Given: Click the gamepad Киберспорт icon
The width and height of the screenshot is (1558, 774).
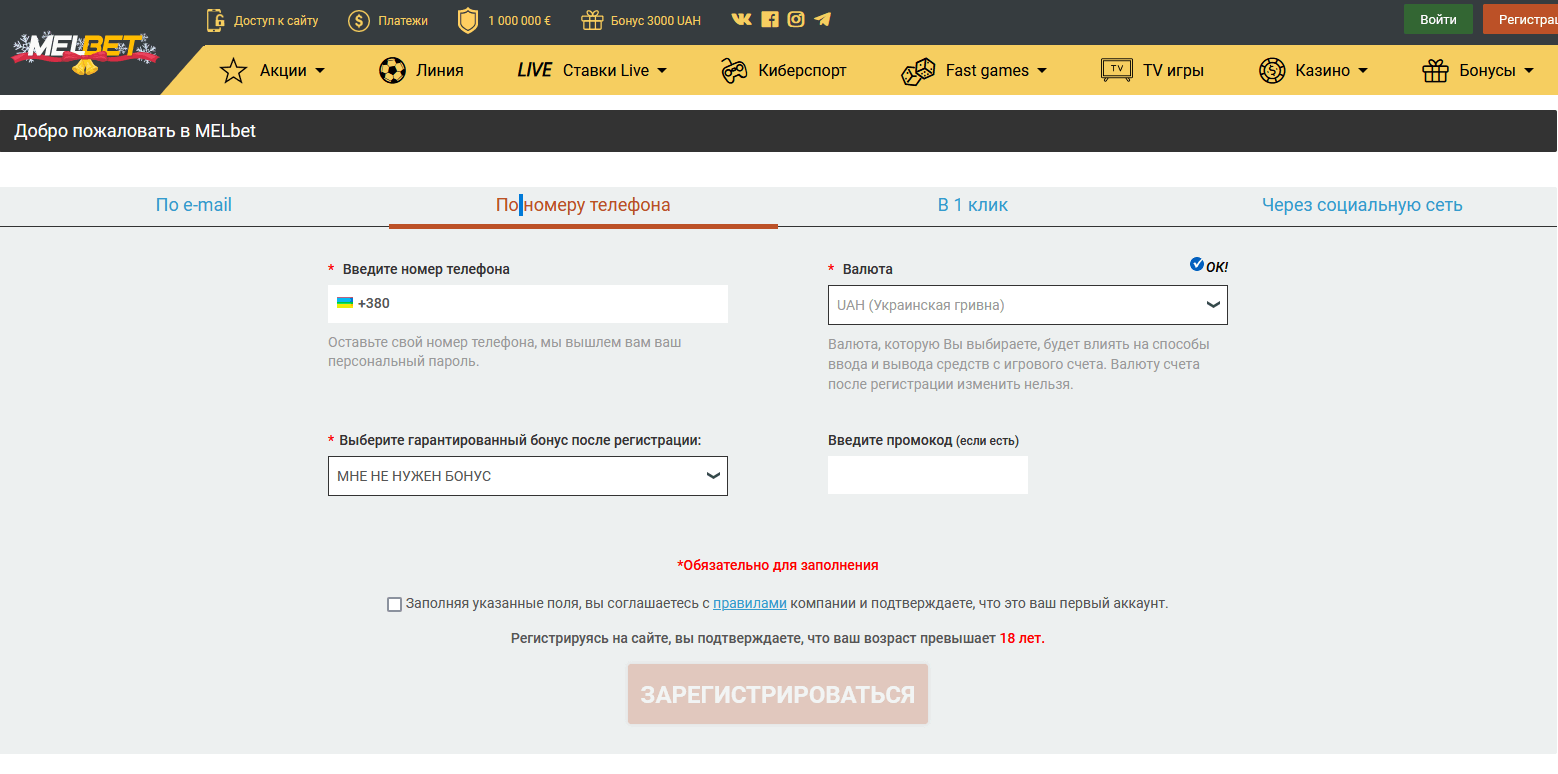Looking at the screenshot, I should tap(735, 70).
